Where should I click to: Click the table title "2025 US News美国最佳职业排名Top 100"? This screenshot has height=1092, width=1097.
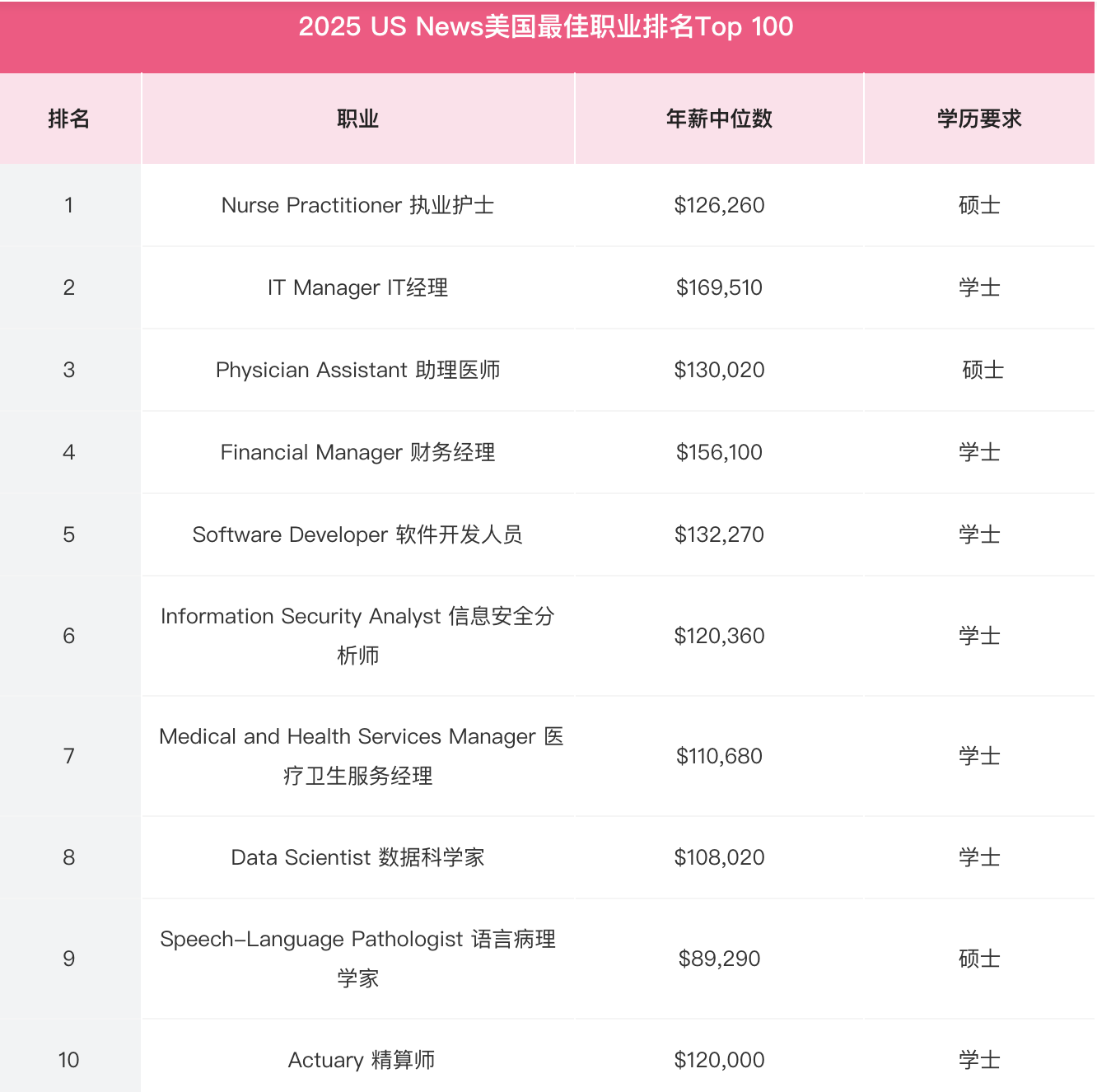point(546,27)
